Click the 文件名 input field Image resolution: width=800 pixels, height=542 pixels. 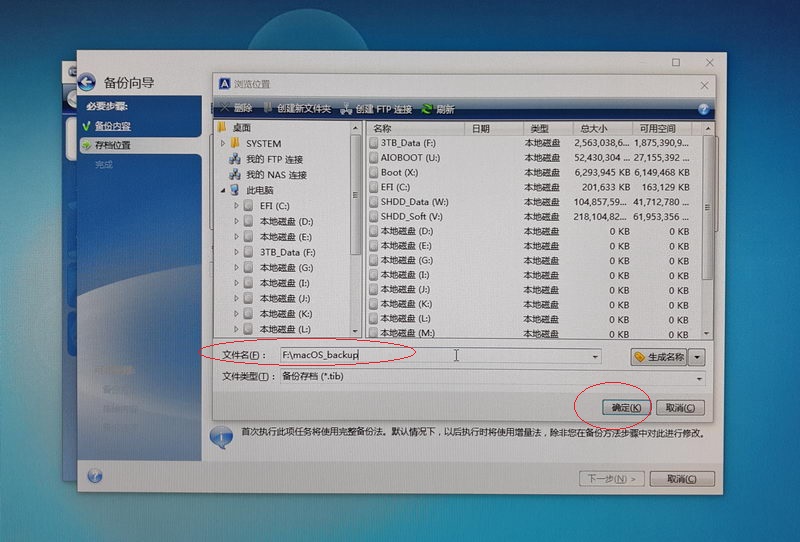point(440,355)
